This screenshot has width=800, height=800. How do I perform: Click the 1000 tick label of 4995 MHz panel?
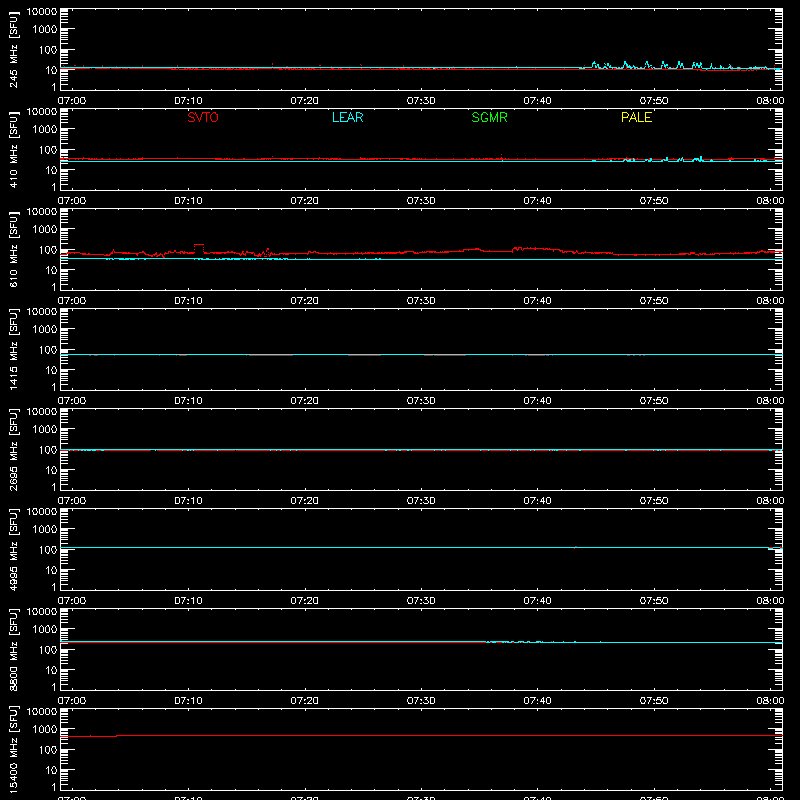pos(45,530)
